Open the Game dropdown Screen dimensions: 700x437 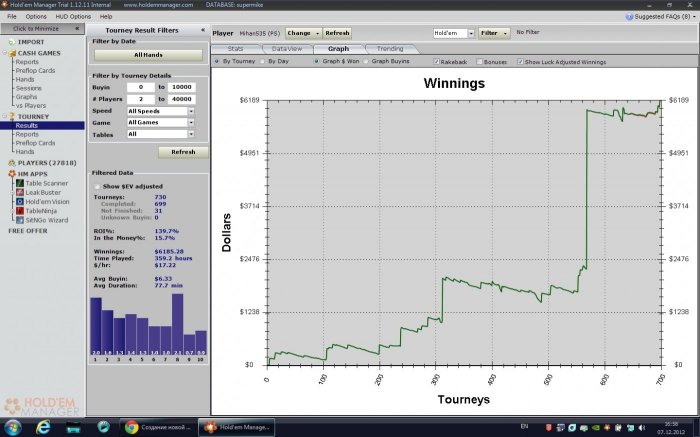[191, 122]
